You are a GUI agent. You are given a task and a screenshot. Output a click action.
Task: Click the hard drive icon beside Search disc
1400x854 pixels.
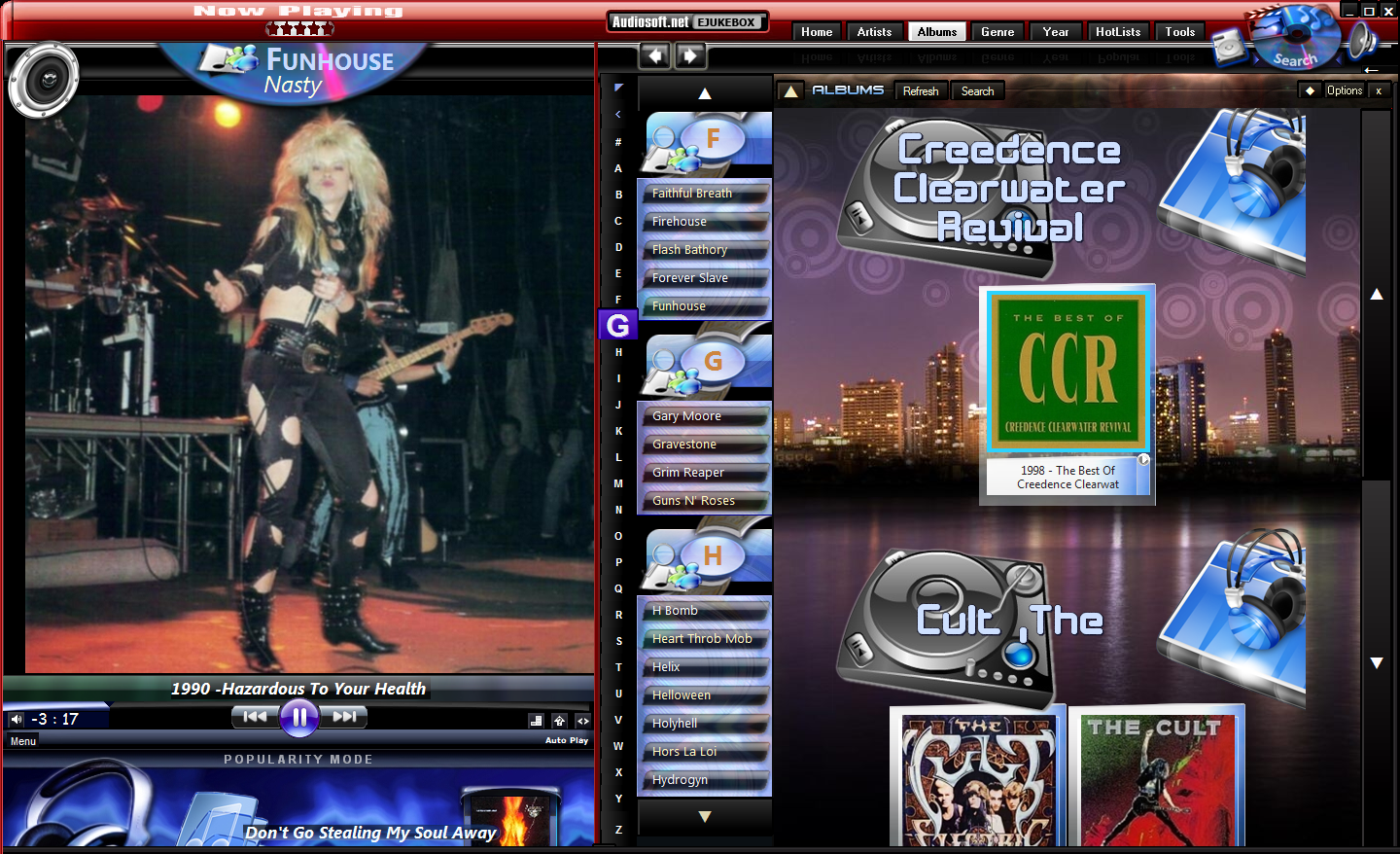[1229, 47]
